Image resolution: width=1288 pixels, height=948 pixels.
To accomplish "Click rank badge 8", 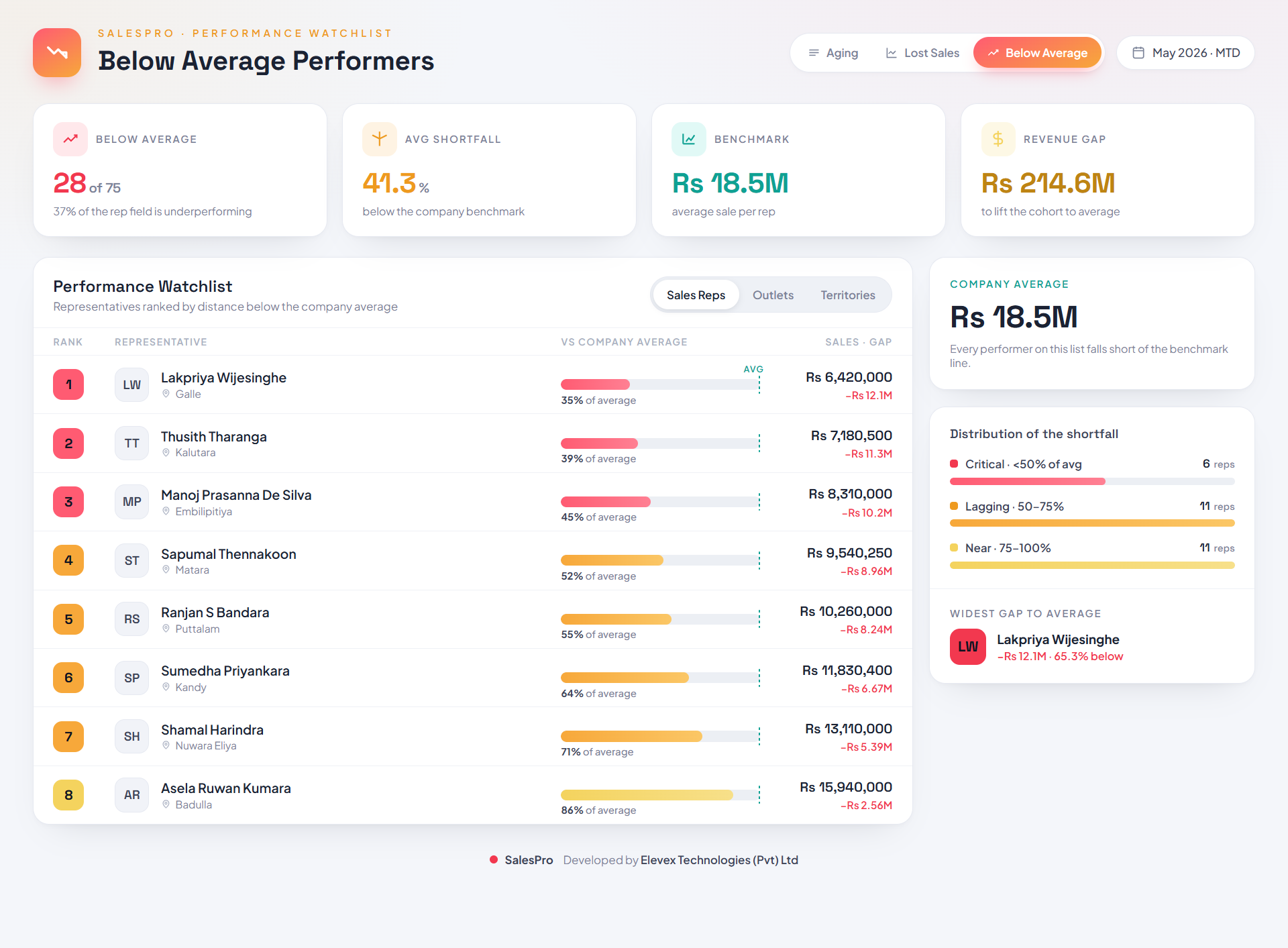I will coord(68,795).
